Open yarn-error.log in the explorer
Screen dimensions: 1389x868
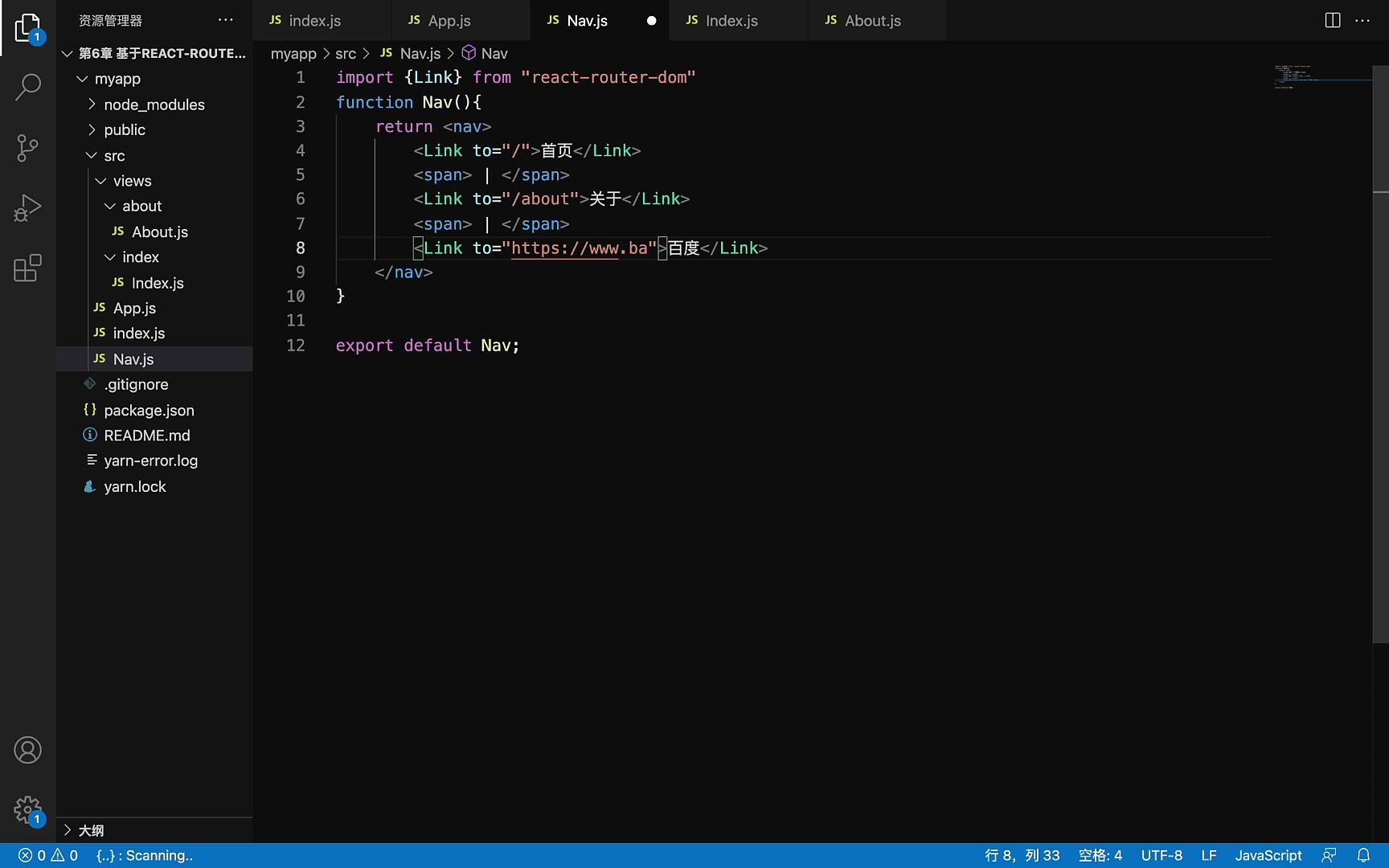point(154,461)
